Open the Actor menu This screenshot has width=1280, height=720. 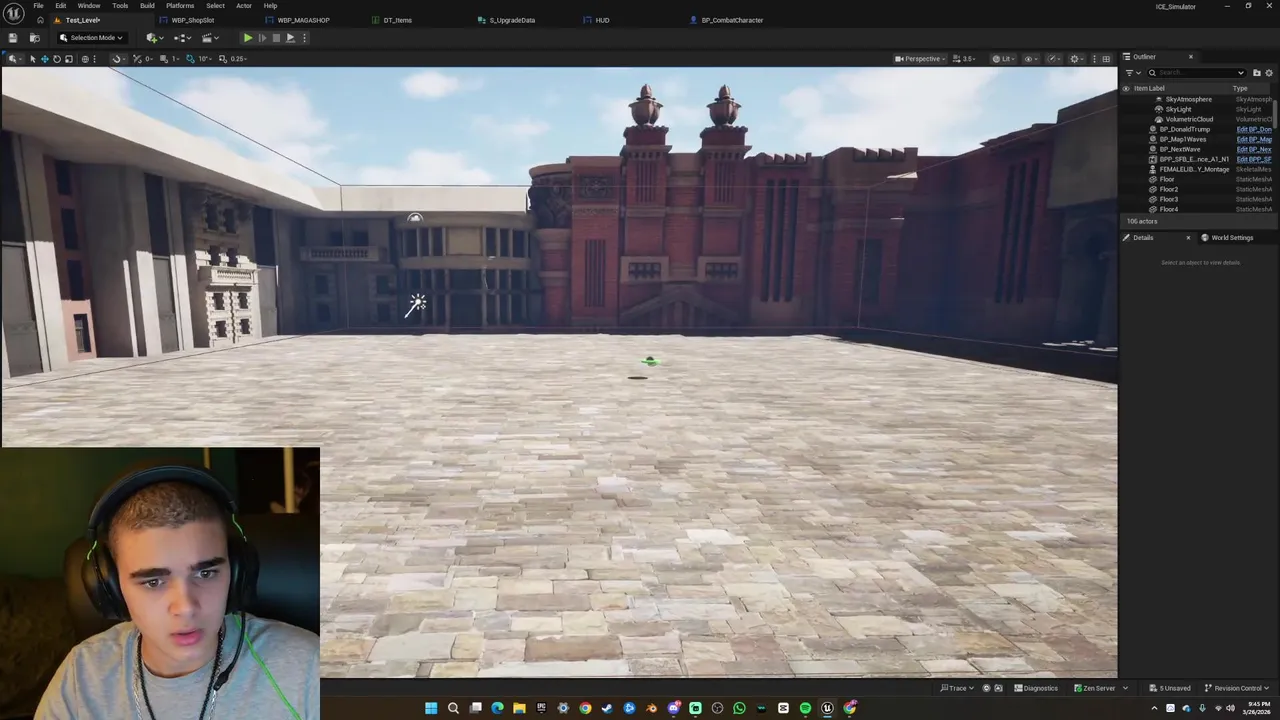coord(244,6)
